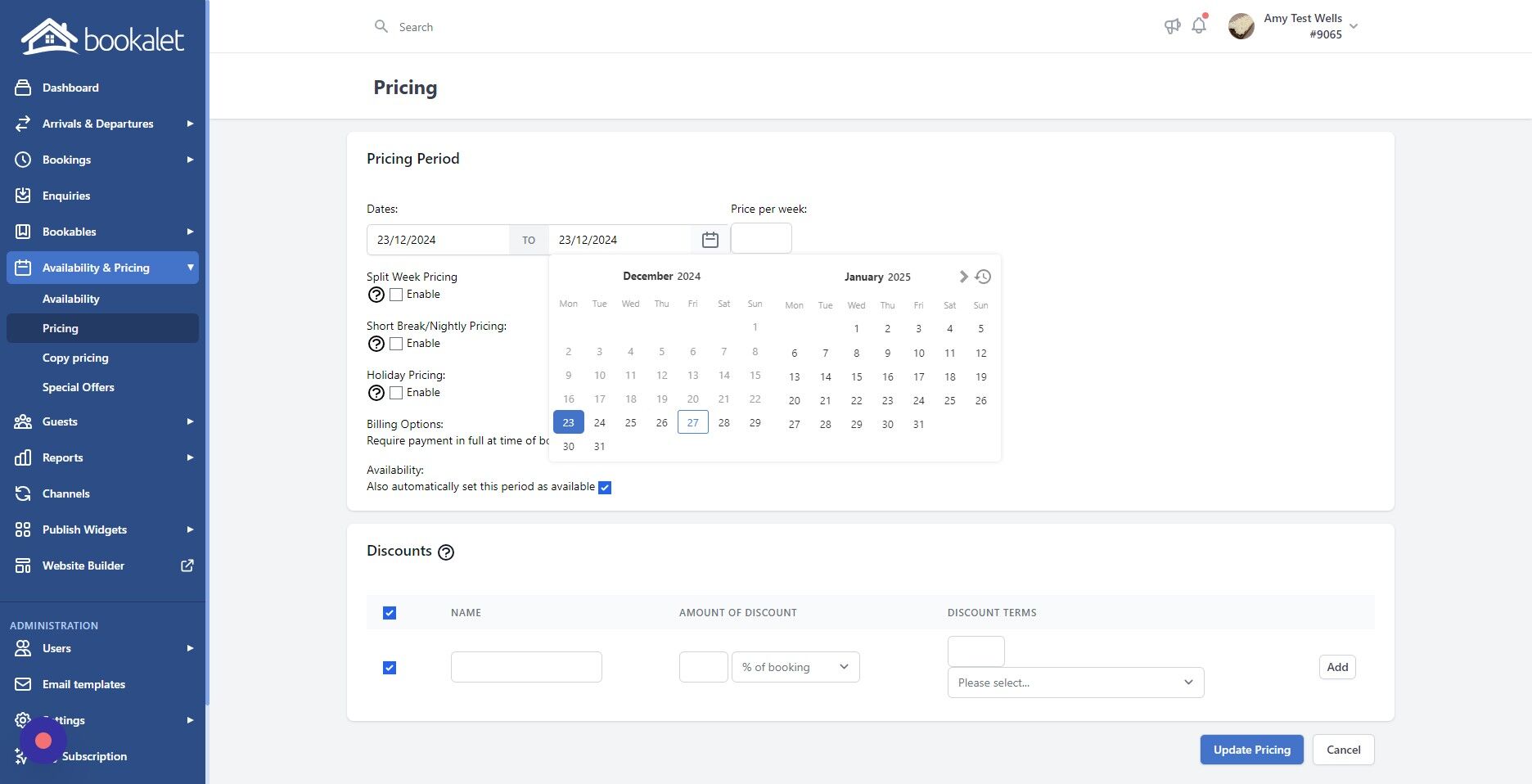Click the Availability & Pricing calendar icon

point(23,268)
